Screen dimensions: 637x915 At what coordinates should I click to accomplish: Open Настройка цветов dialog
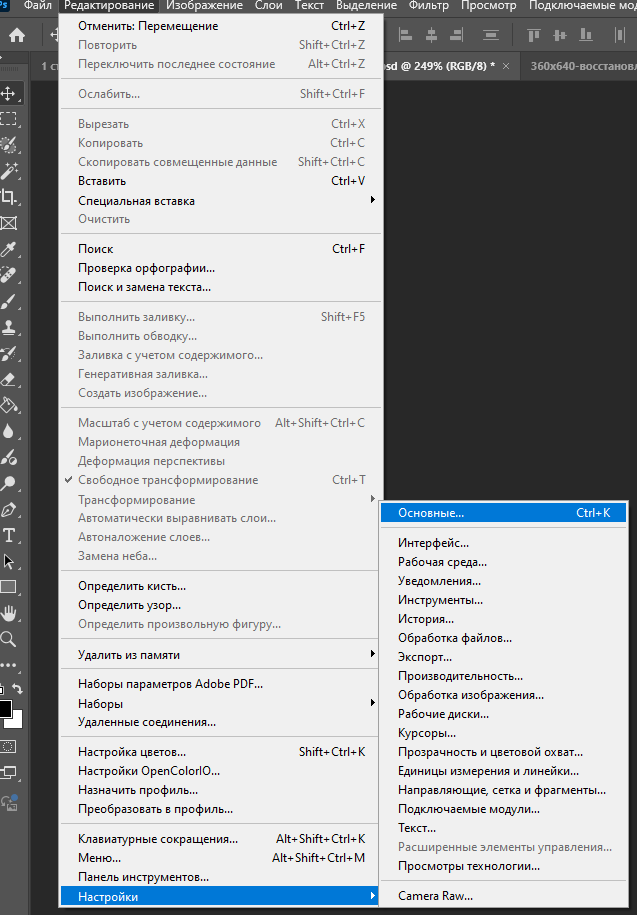(221, 752)
